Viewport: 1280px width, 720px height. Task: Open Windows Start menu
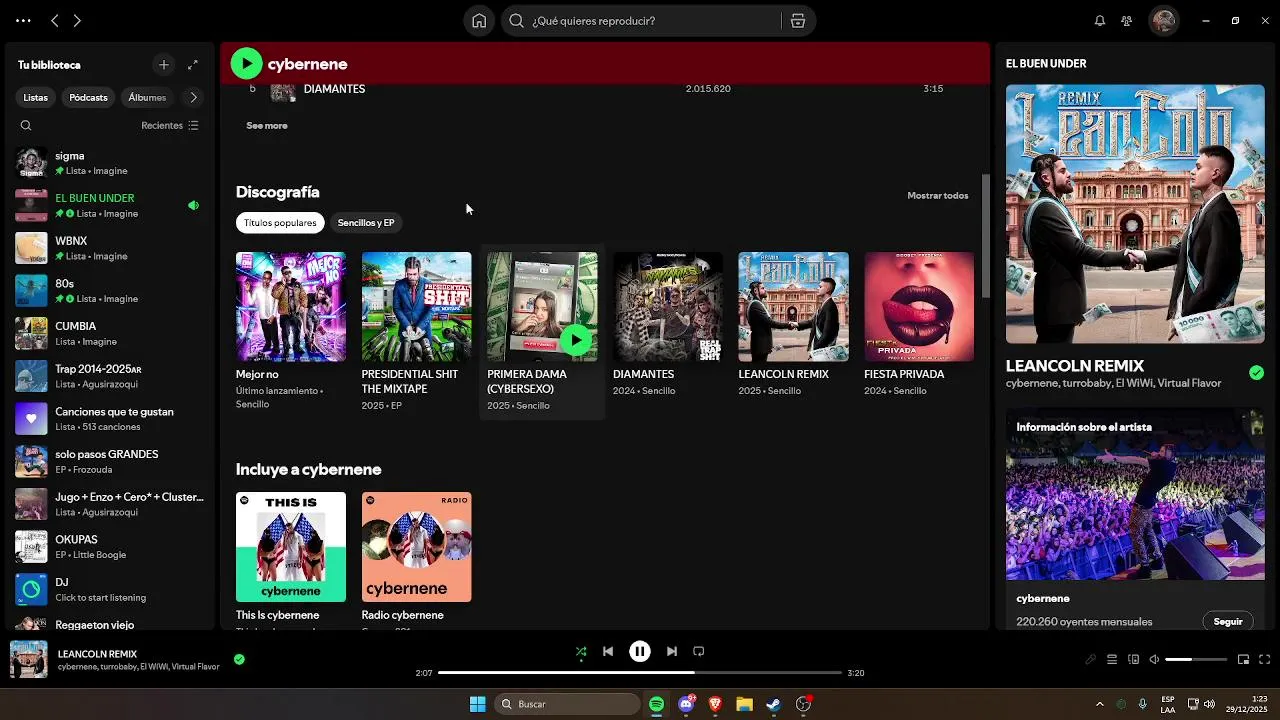click(477, 704)
